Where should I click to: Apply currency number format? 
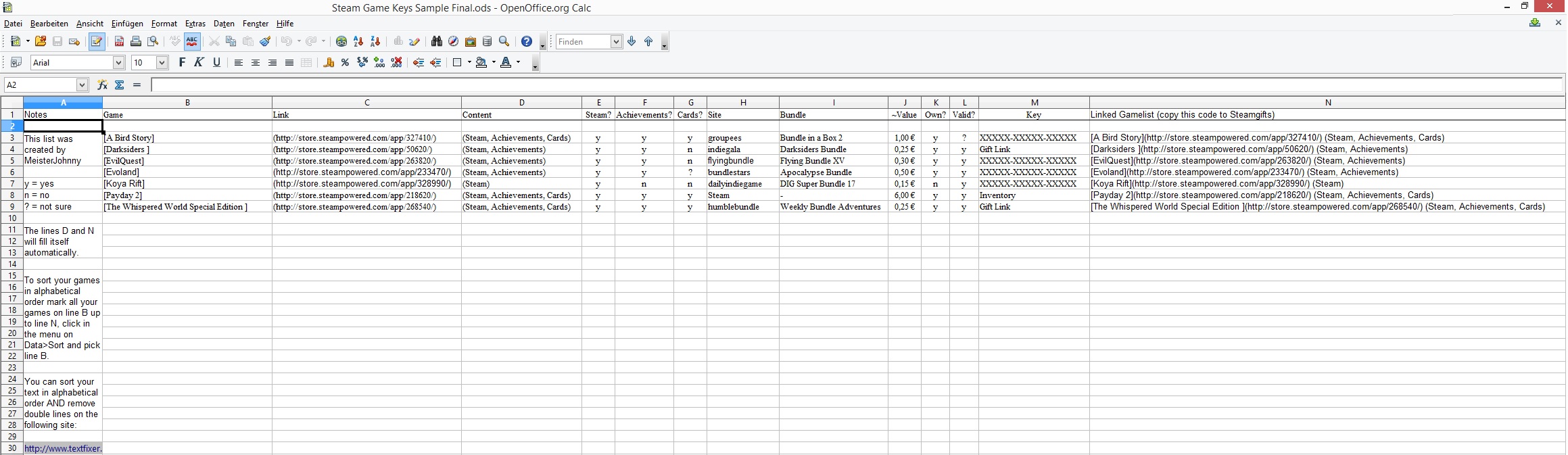(329, 63)
